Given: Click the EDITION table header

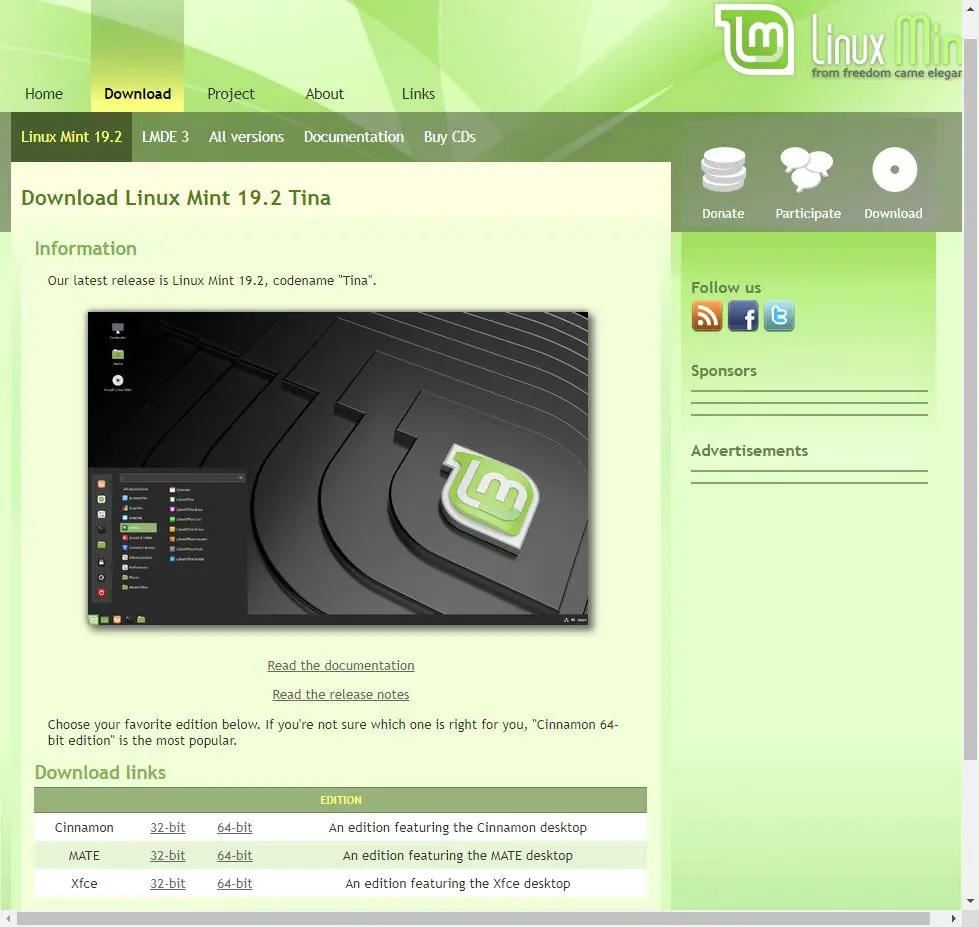Looking at the screenshot, I should (340, 800).
